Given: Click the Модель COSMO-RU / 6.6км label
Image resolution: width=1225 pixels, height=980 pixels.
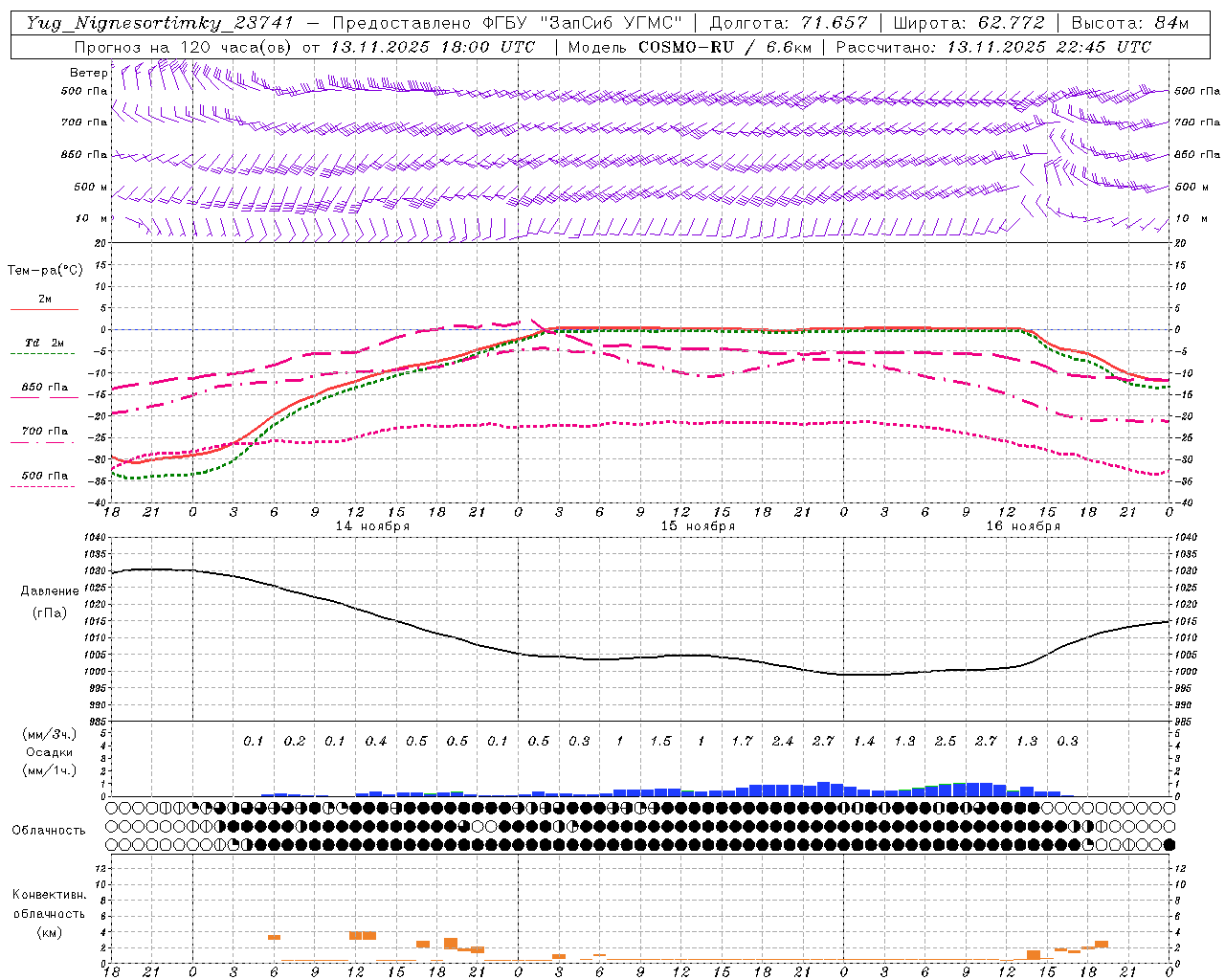Looking at the screenshot, I should click(x=691, y=47).
